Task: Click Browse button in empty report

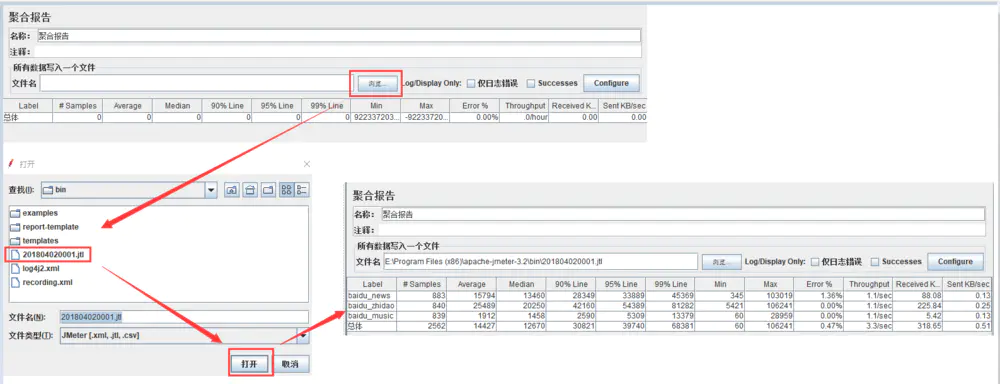Action: point(377,84)
